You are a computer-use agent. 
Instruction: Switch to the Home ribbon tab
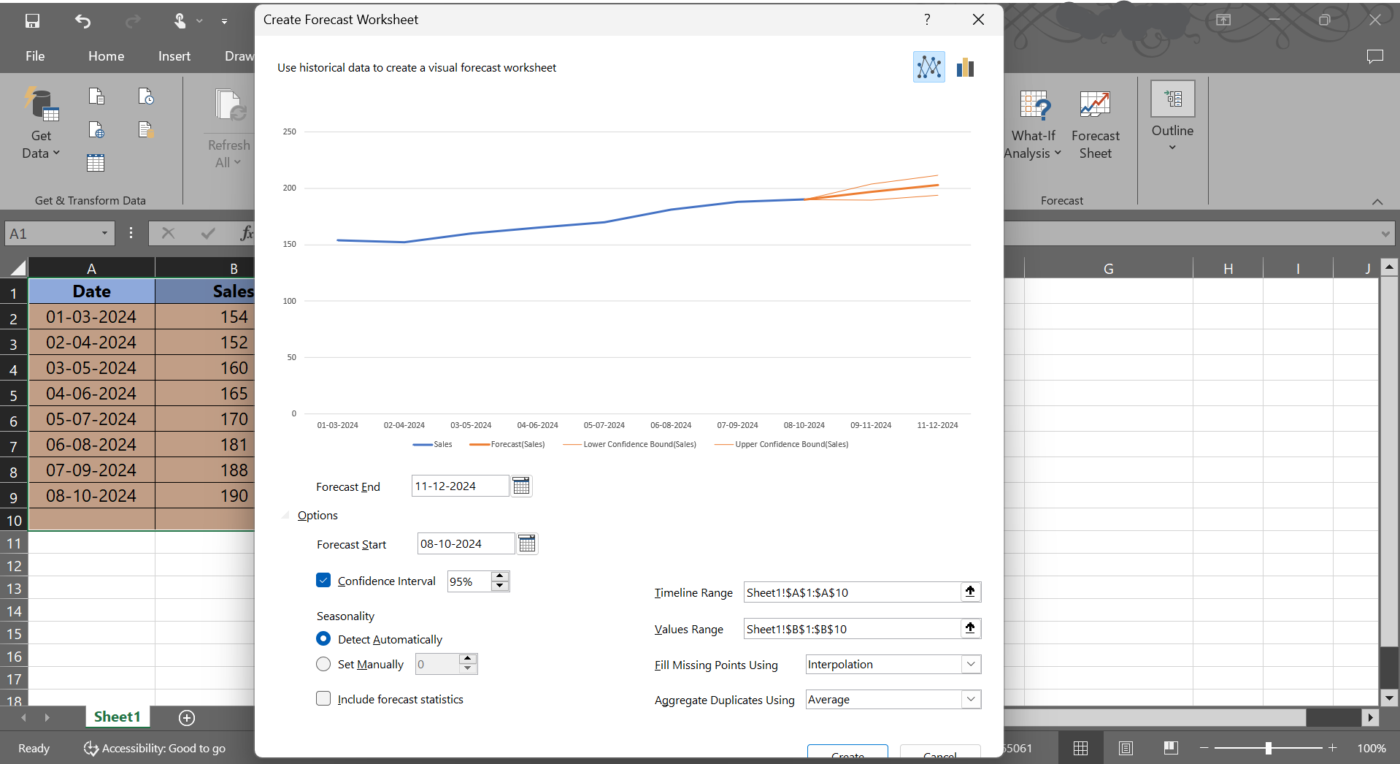[x=106, y=56]
